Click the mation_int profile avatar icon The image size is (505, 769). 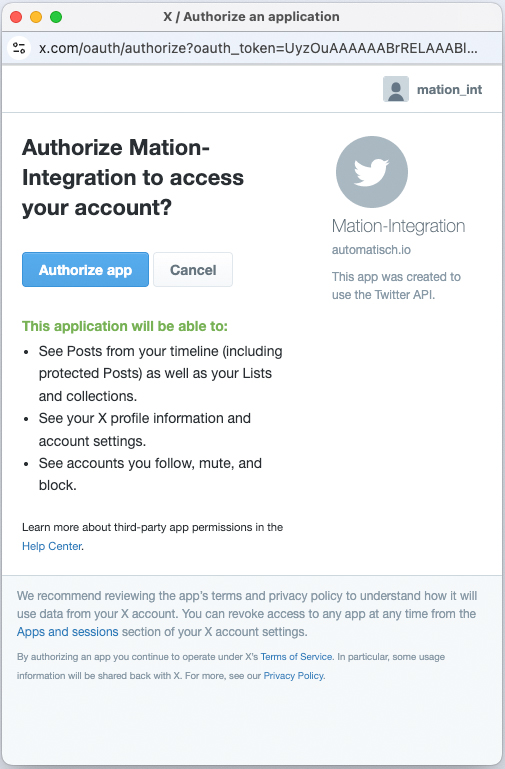pos(396,89)
